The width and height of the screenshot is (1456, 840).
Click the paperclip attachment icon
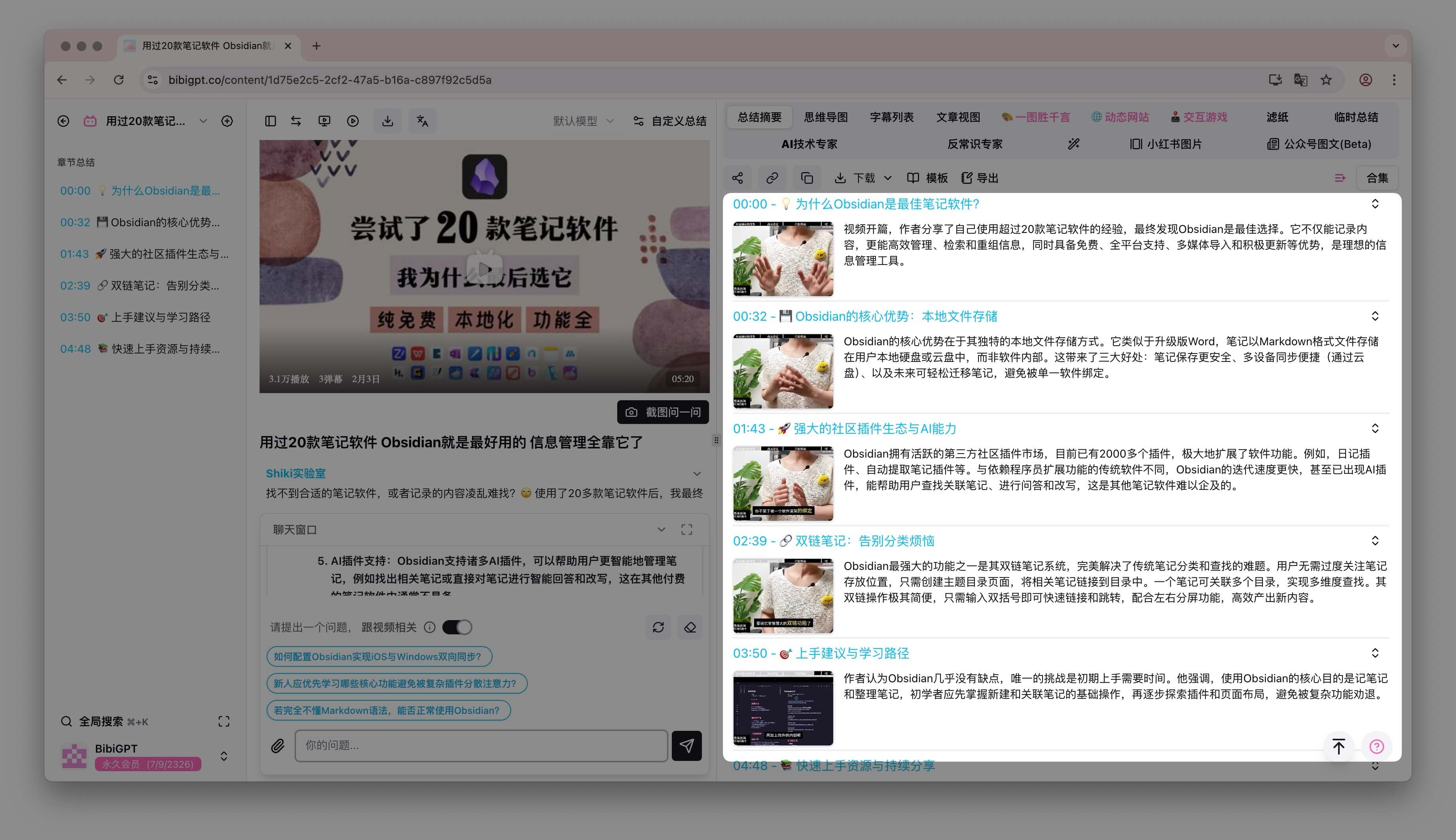(x=278, y=745)
